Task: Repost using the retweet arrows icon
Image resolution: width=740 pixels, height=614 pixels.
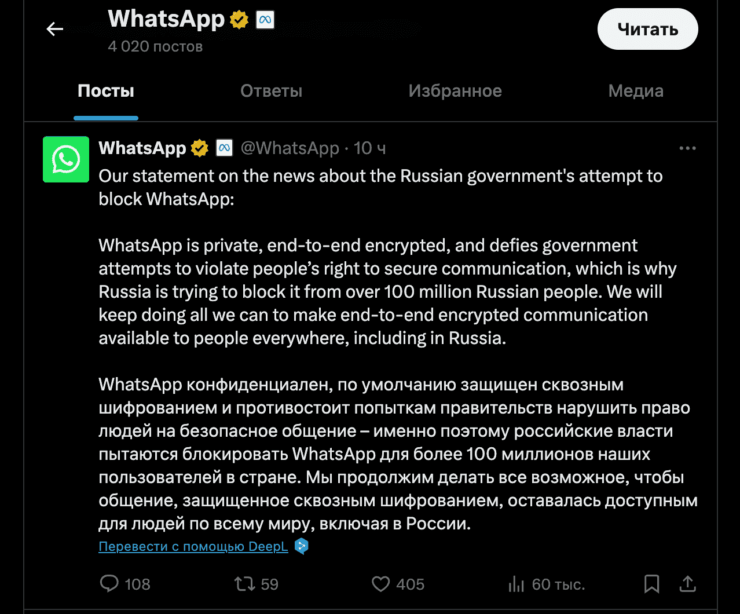Action: point(243,583)
